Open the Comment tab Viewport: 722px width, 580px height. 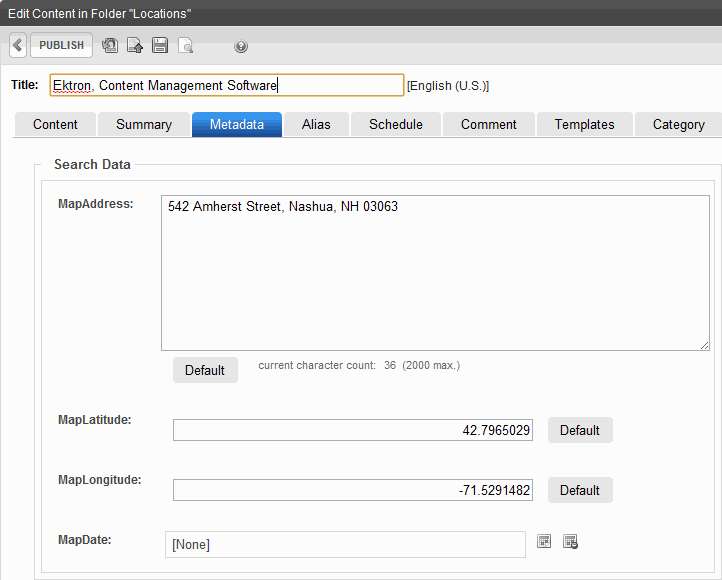[x=489, y=124]
